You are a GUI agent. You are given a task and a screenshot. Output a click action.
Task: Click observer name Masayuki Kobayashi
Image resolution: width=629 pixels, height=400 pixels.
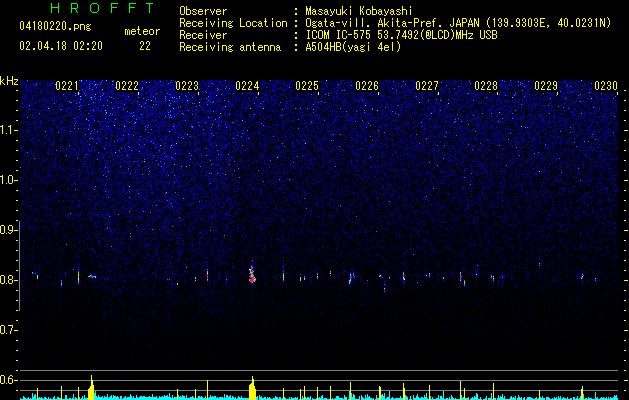359,11
